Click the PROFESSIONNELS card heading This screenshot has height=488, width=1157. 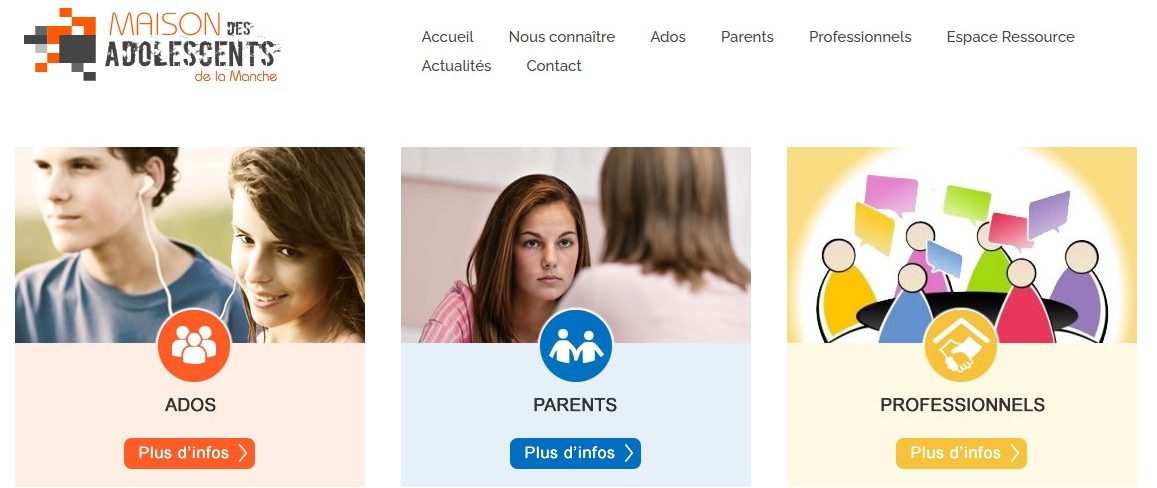click(x=962, y=405)
